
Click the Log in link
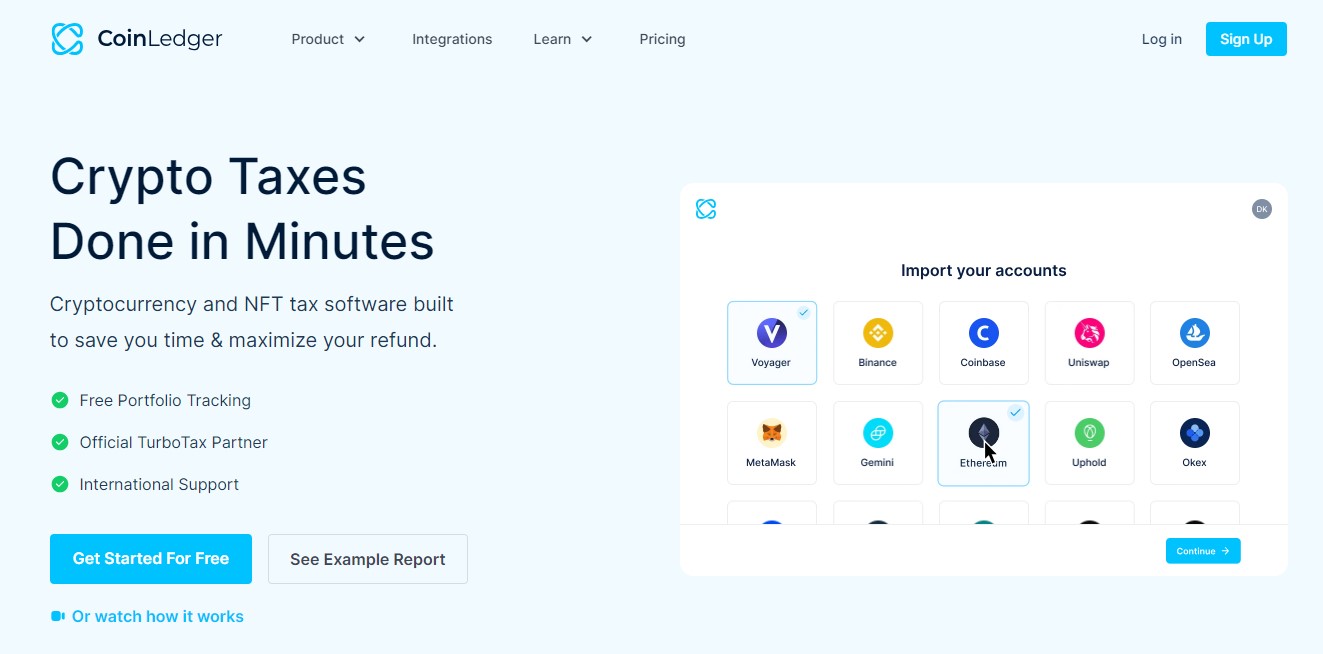(x=1162, y=39)
